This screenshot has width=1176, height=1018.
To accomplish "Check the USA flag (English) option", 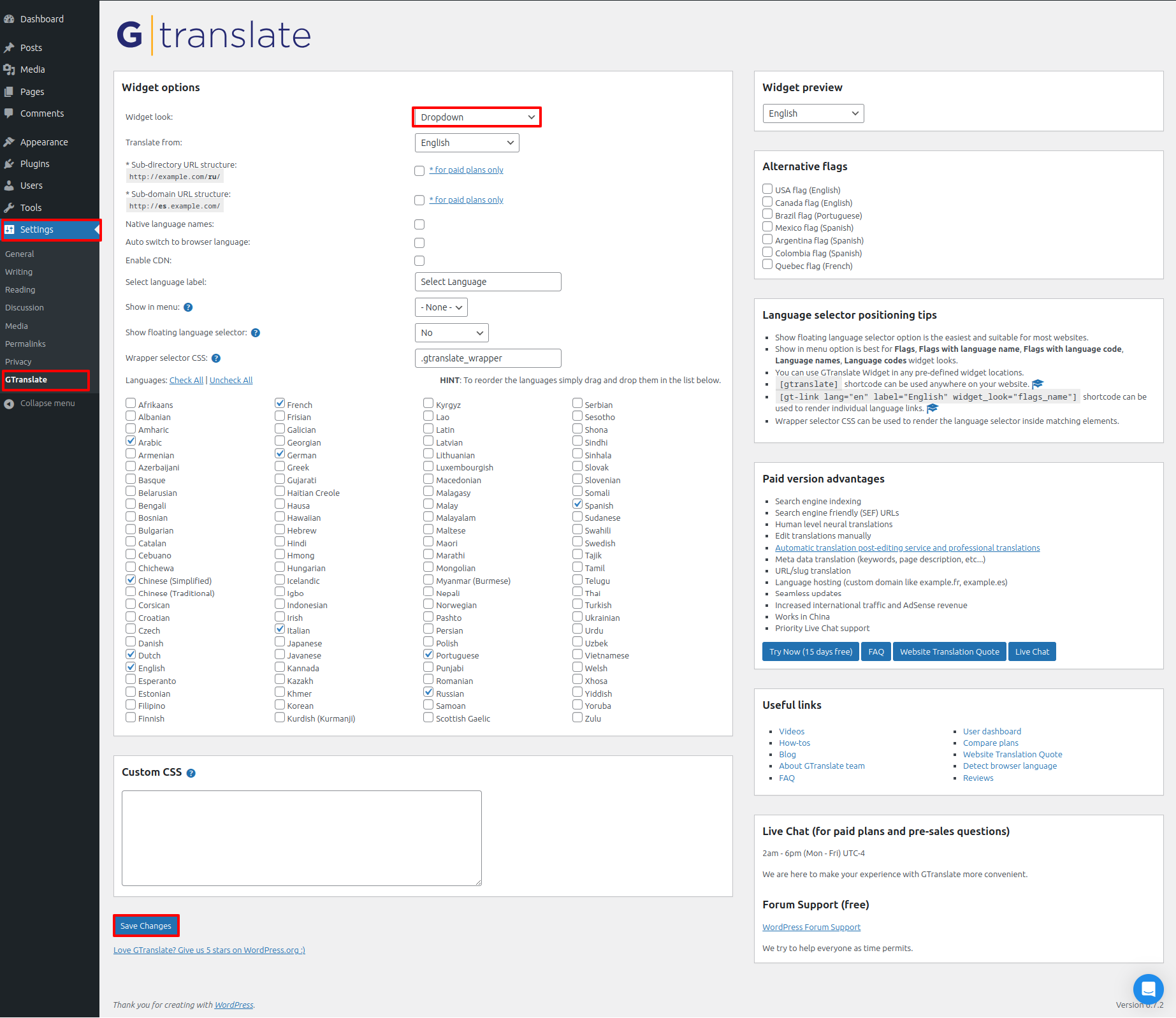I will [x=767, y=189].
